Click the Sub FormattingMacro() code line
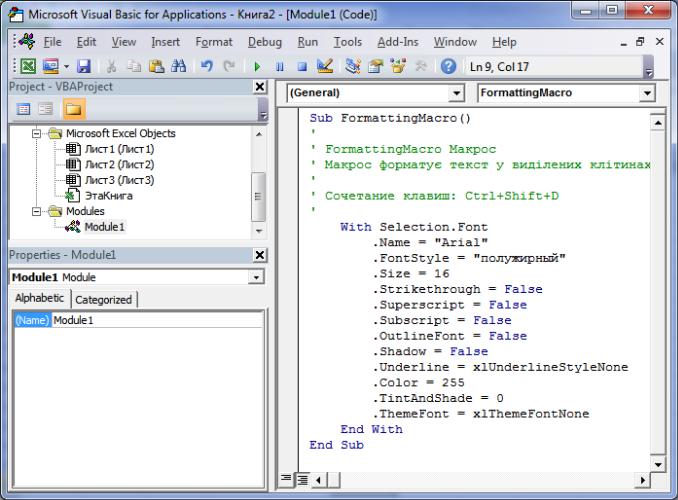The height and width of the screenshot is (500, 678). 390,118
